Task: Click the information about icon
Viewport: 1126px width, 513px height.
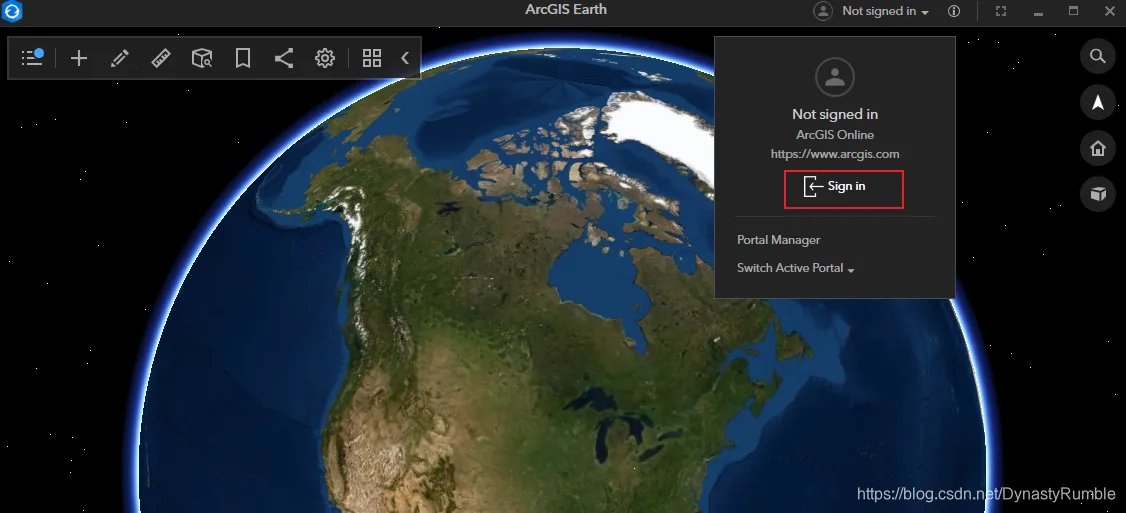Action: pyautogui.click(x=954, y=11)
